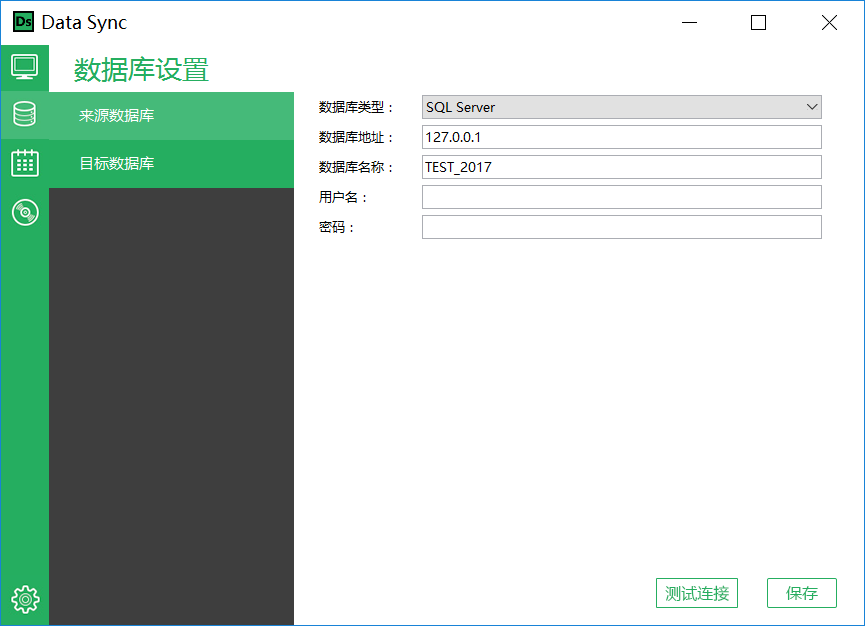Click the empty 用户名 input field
The width and height of the screenshot is (865, 626).
pos(620,196)
